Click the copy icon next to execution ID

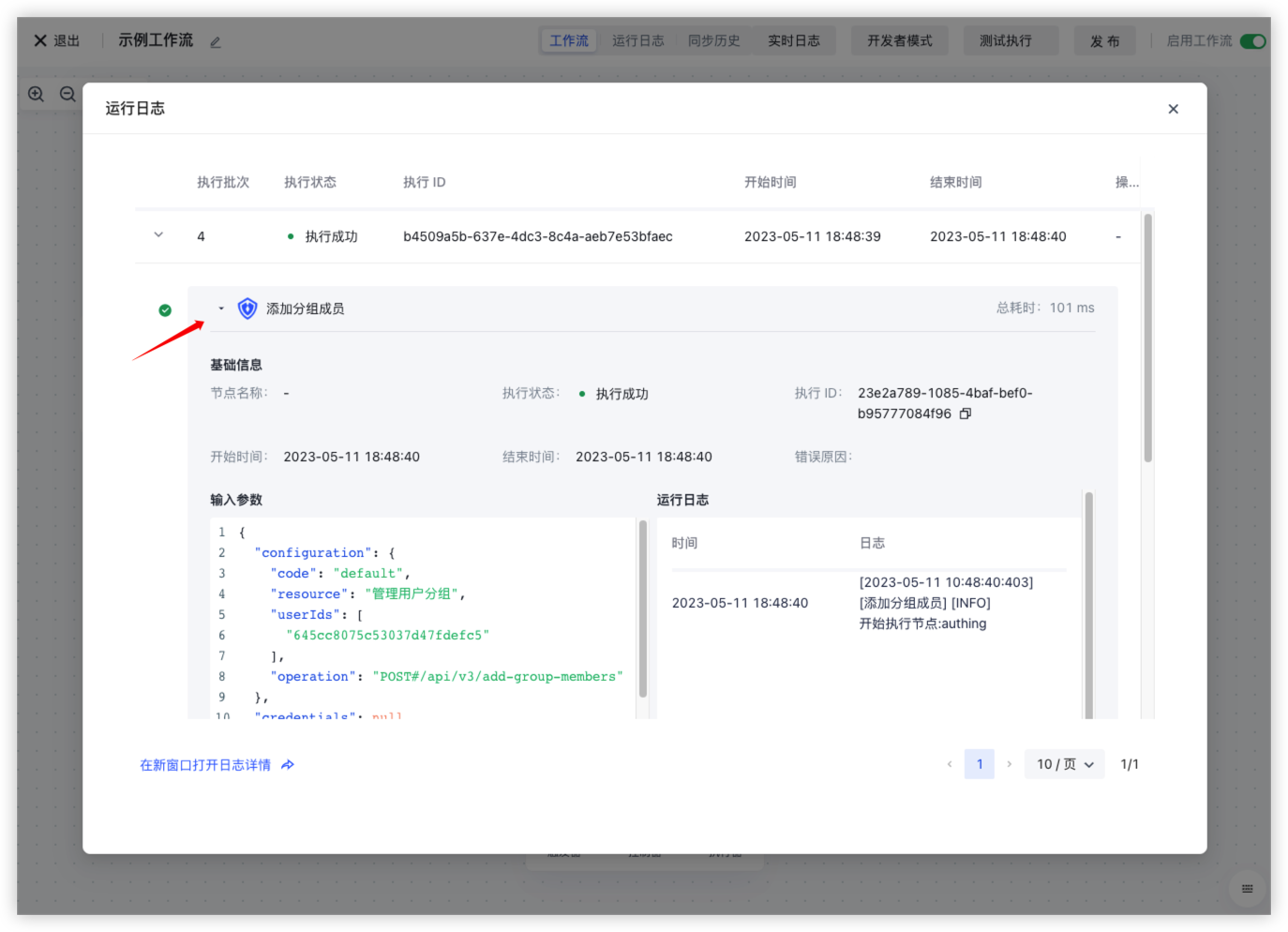(x=966, y=413)
